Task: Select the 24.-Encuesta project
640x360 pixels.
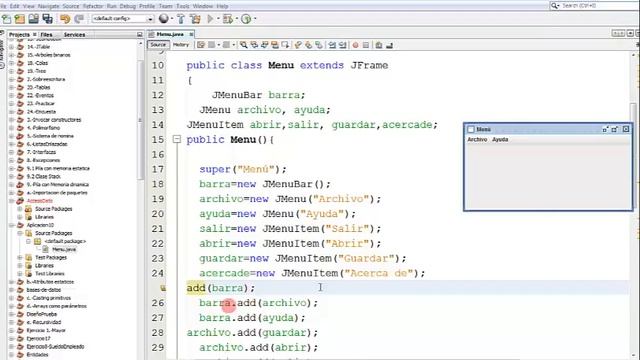Action: [41, 111]
